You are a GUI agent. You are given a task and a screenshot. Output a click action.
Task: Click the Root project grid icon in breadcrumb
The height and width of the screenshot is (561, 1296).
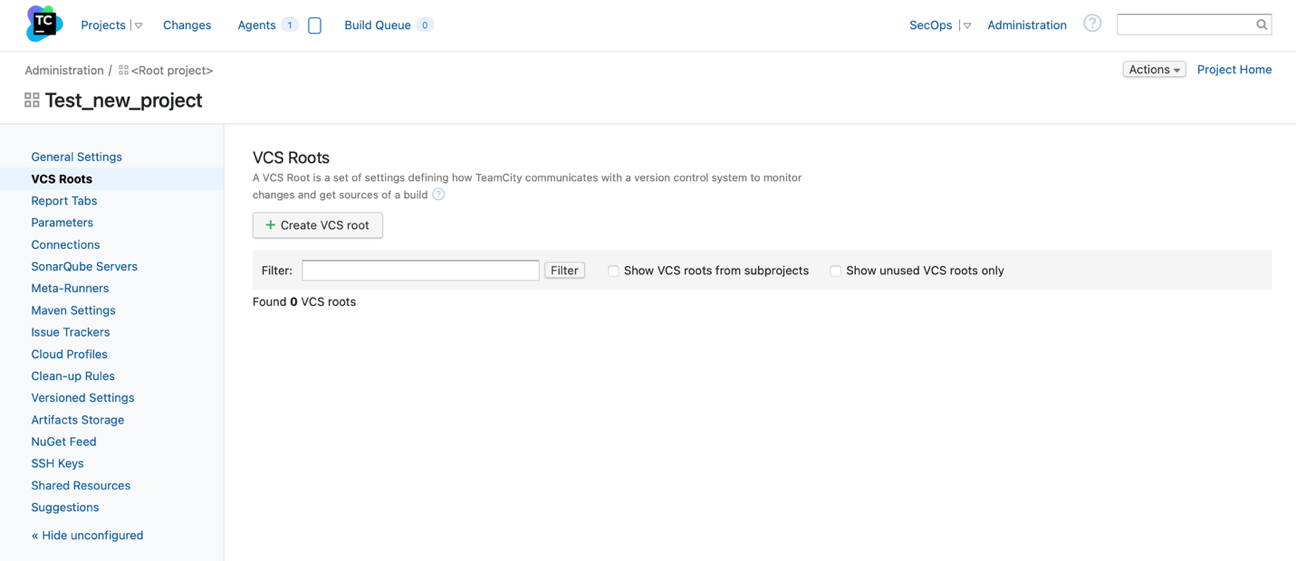coord(123,70)
